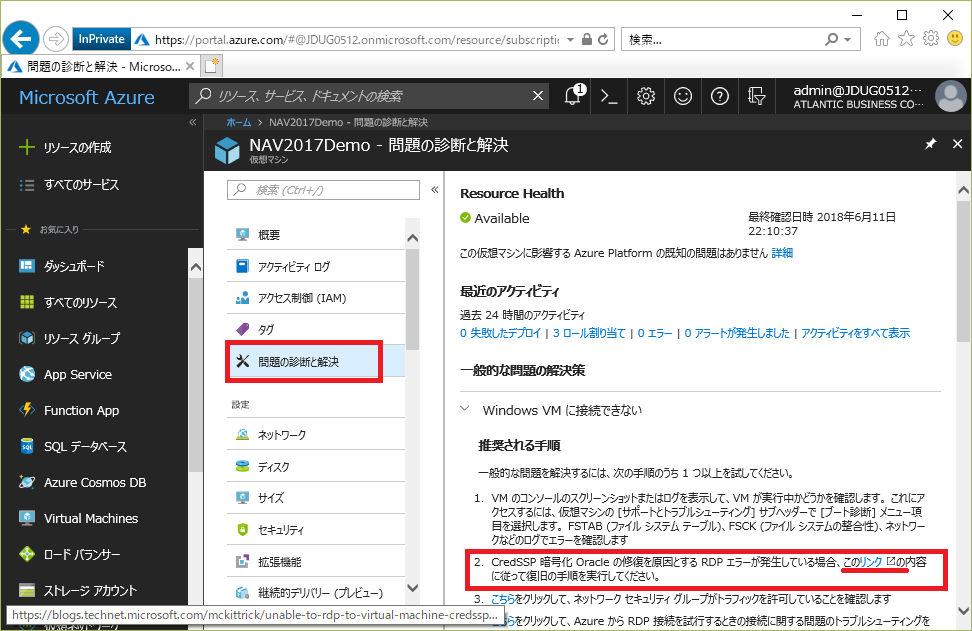The width and height of the screenshot is (972, 631).
Task: Open 継続的デリバリー (プレビュー)
Action: [x=316, y=593]
